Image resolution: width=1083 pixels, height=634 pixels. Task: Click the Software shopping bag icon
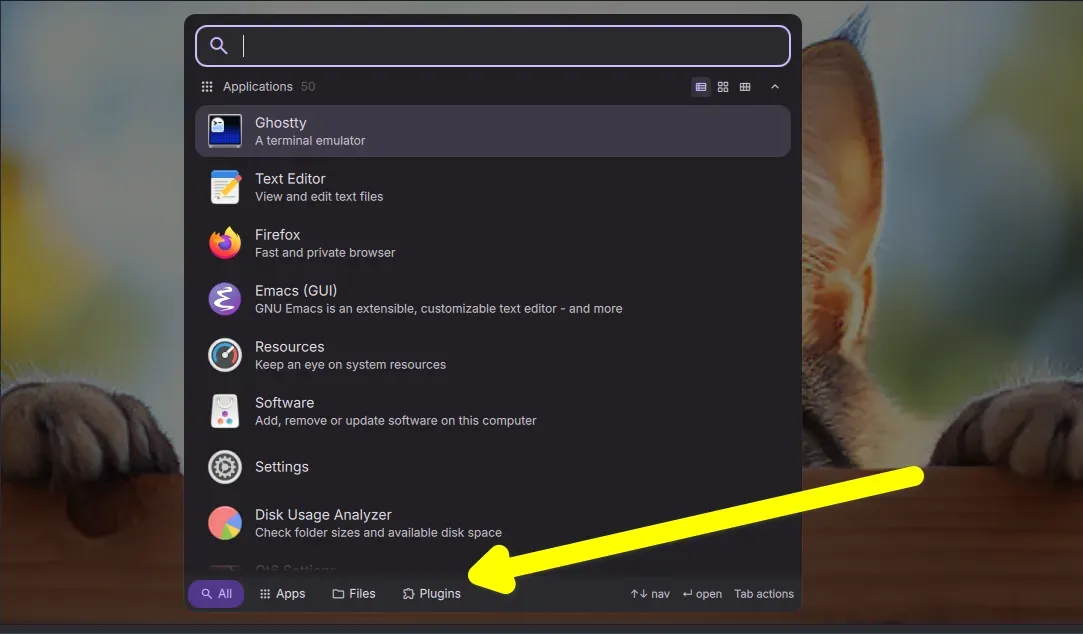(225, 411)
